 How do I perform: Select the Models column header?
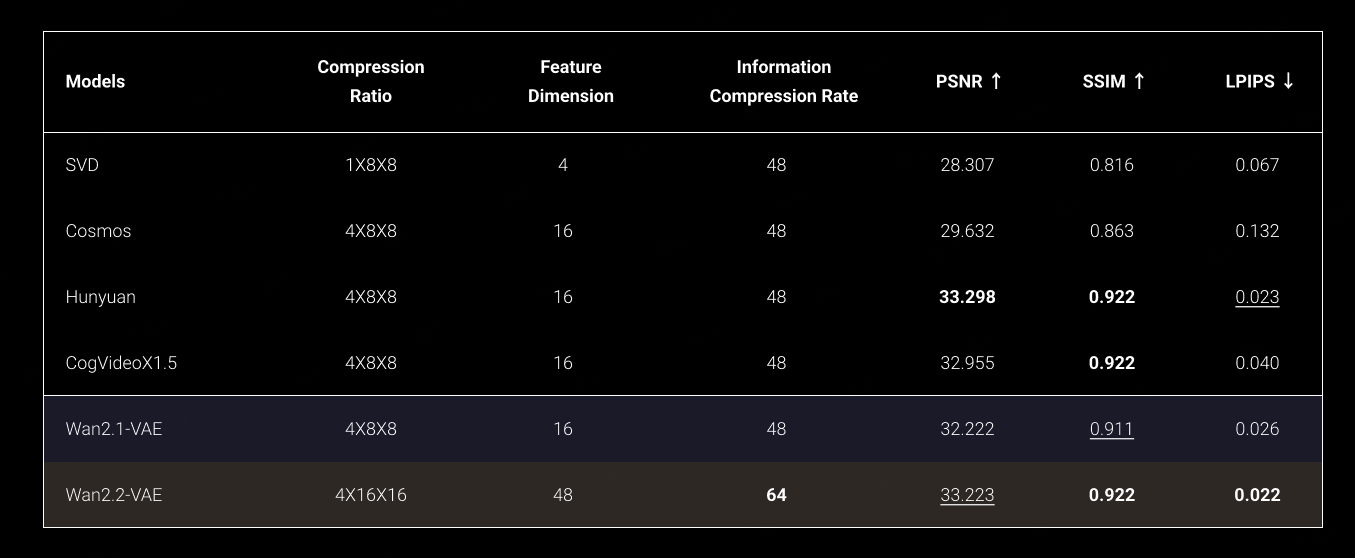pyautogui.click(x=95, y=81)
